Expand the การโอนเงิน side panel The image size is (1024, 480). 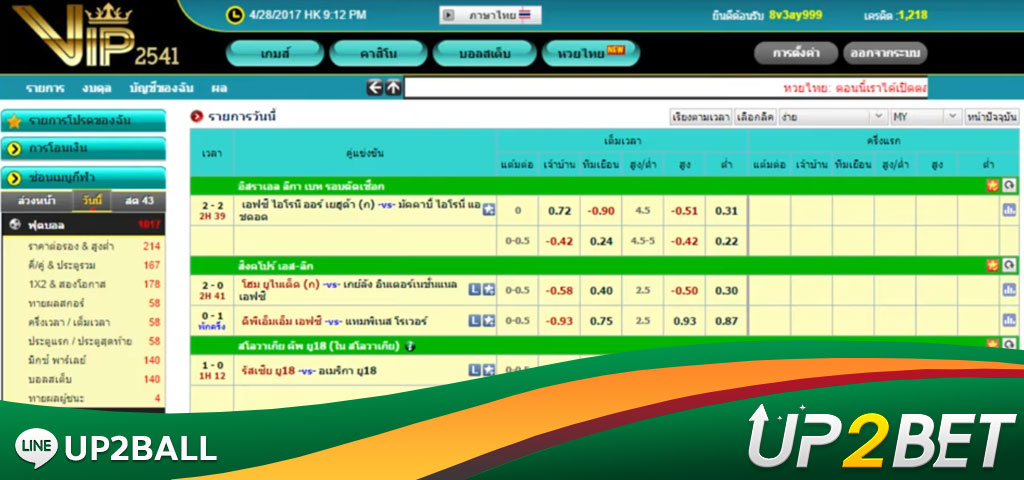pos(83,149)
